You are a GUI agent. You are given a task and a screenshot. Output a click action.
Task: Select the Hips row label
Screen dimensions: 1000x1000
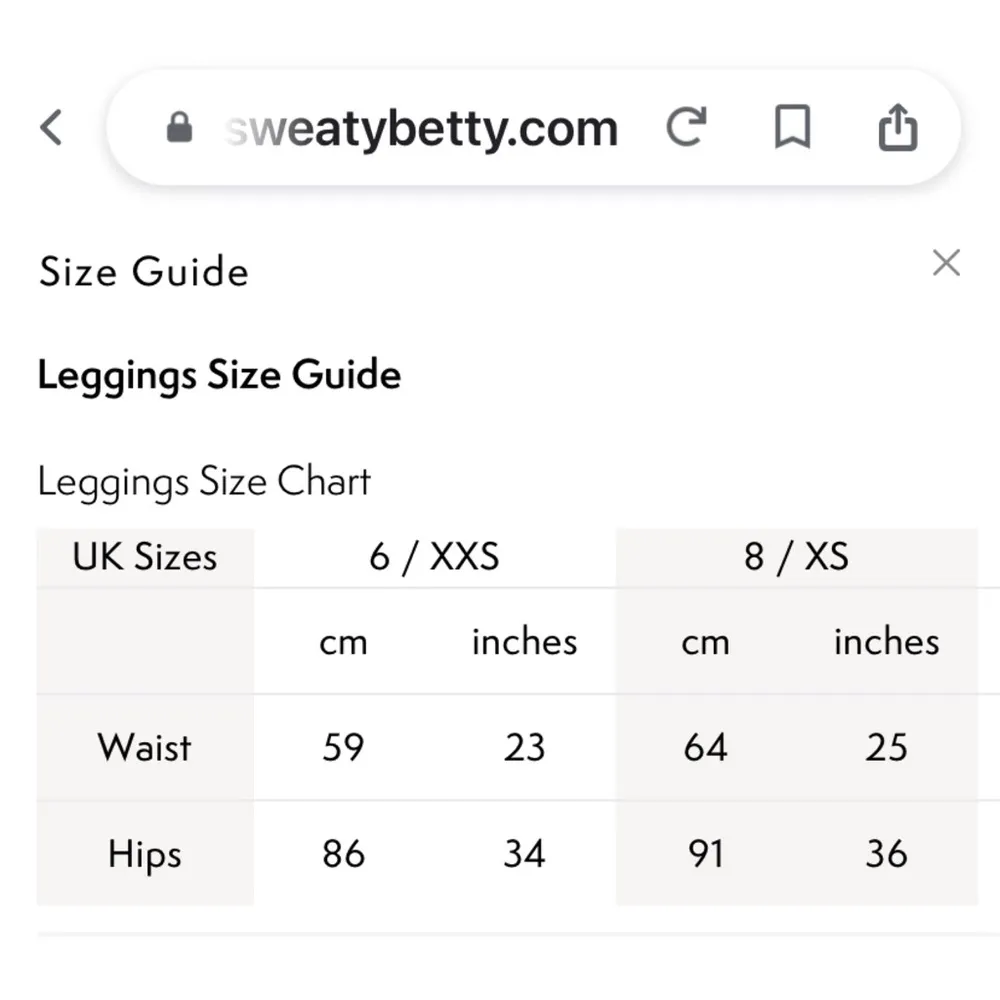pos(146,854)
